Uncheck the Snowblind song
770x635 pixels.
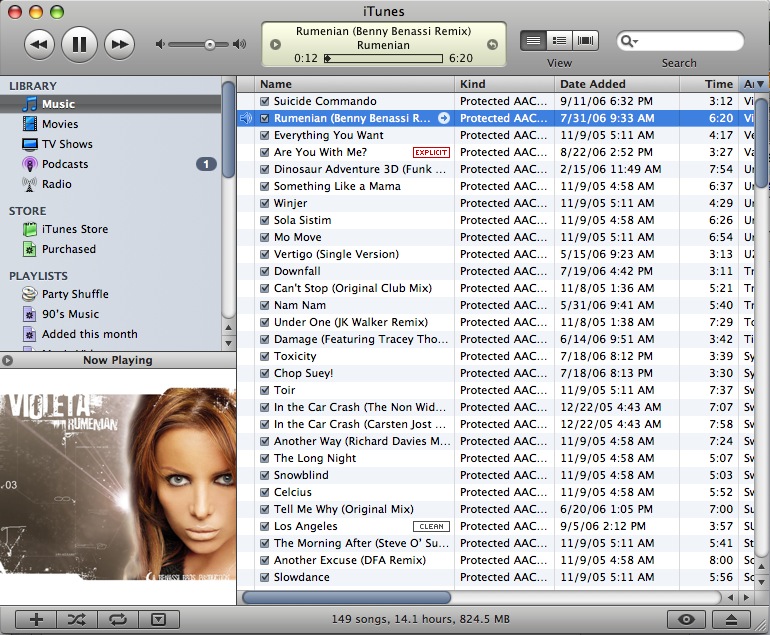[x=265, y=475]
